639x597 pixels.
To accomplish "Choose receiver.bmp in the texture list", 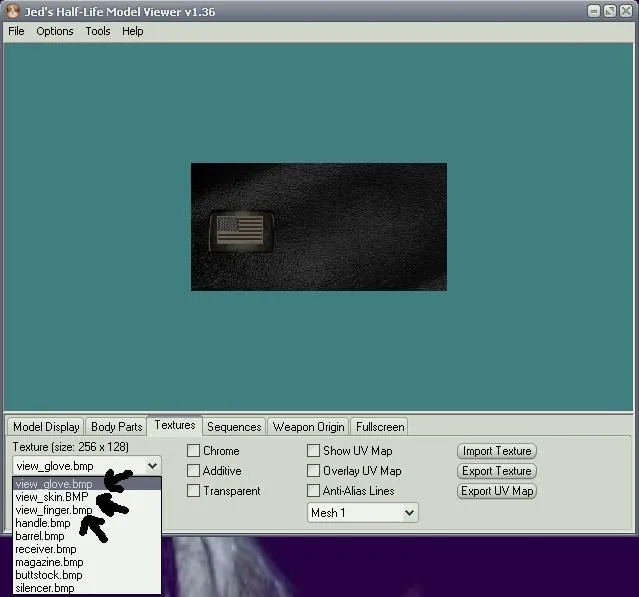I will 46,549.
